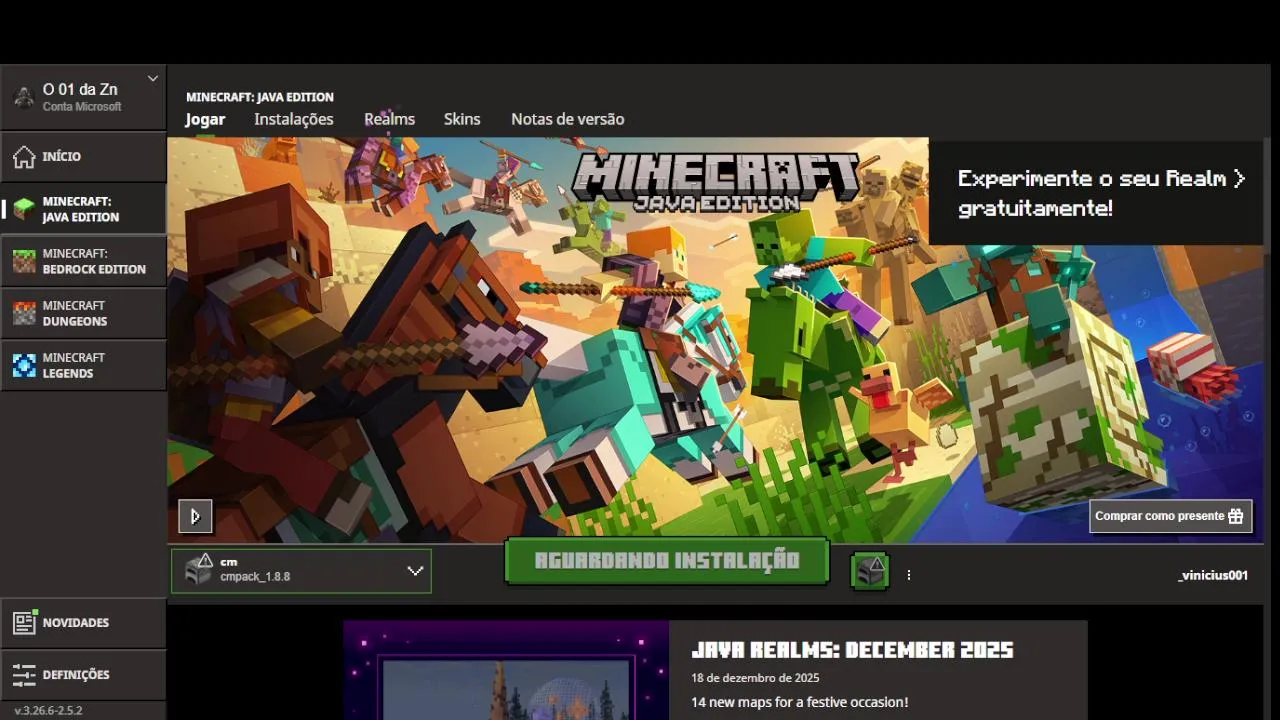The height and width of the screenshot is (720, 1280).
Task: Click the Início house icon
Action: 24,157
